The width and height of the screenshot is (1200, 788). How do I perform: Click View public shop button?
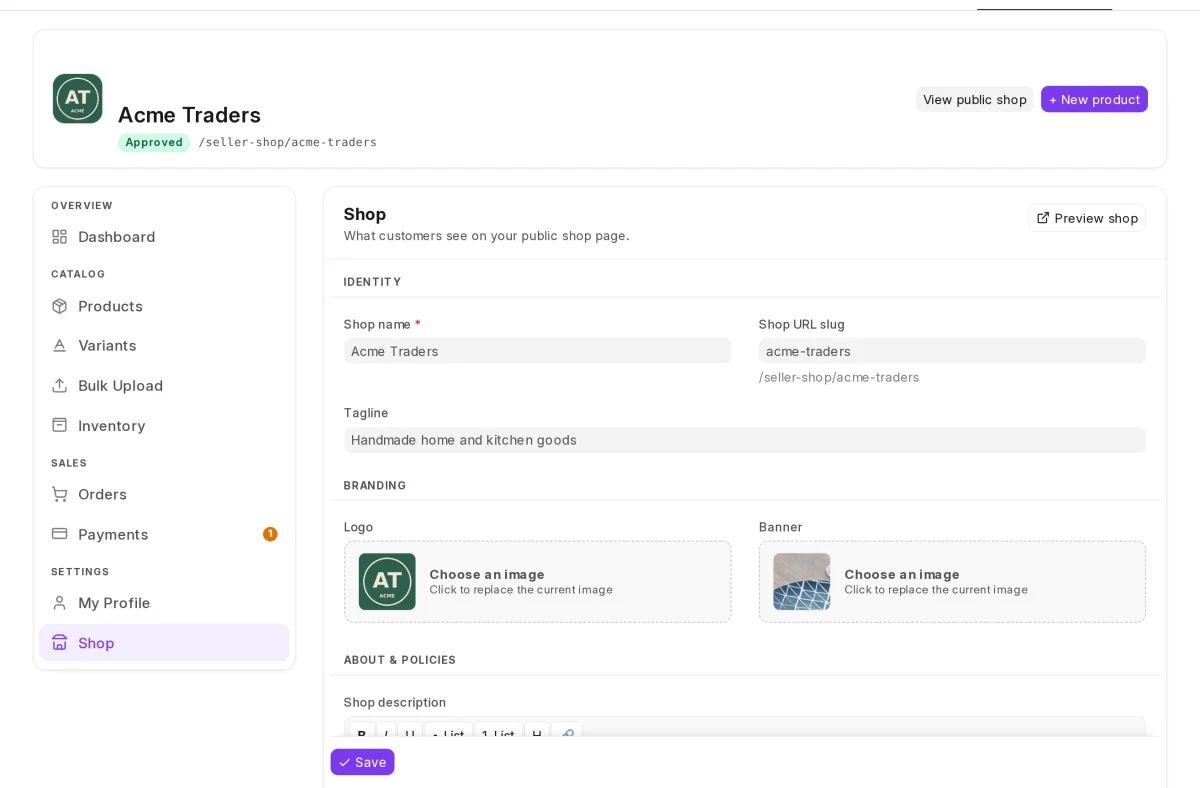(x=975, y=99)
